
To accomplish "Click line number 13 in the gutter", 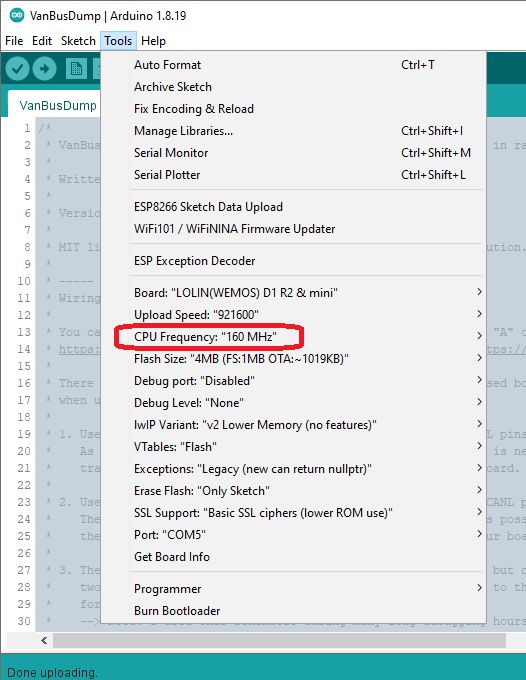I will click(24, 332).
